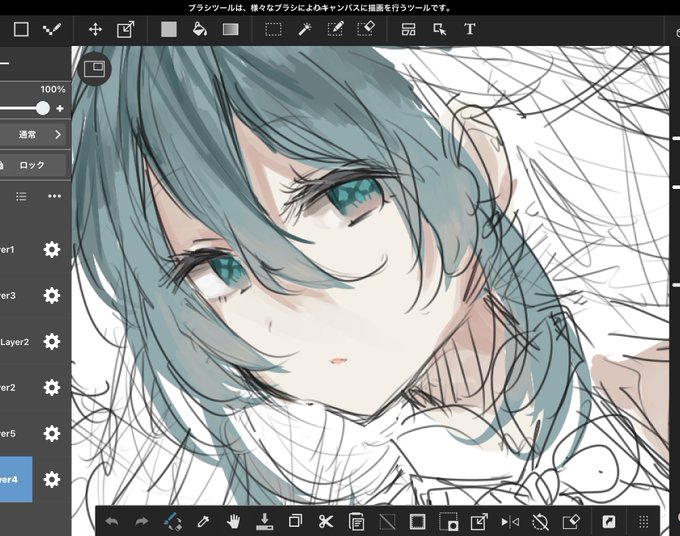
Task: Open the Navigator window icon on canvas
Action: coord(95,69)
